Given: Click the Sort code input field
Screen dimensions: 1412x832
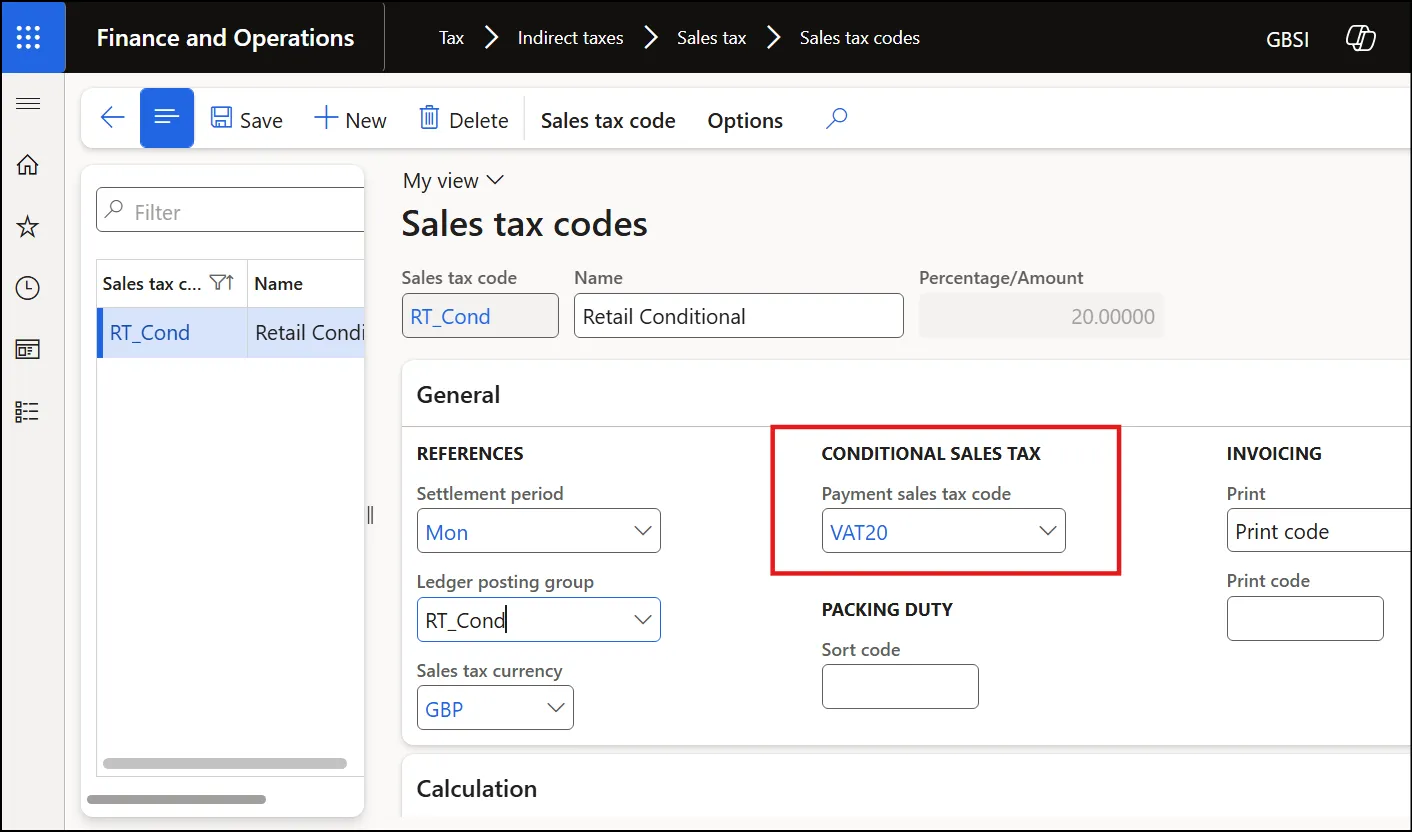Looking at the screenshot, I should tap(900, 686).
